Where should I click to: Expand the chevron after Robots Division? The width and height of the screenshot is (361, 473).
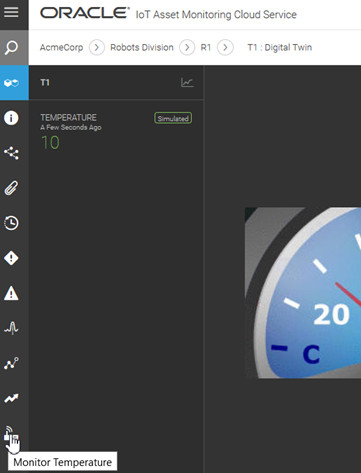[x=187, y=47]
